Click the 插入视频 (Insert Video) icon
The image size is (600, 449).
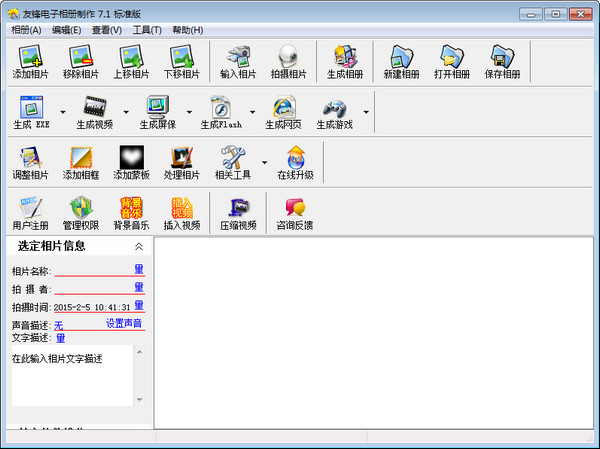182,208
